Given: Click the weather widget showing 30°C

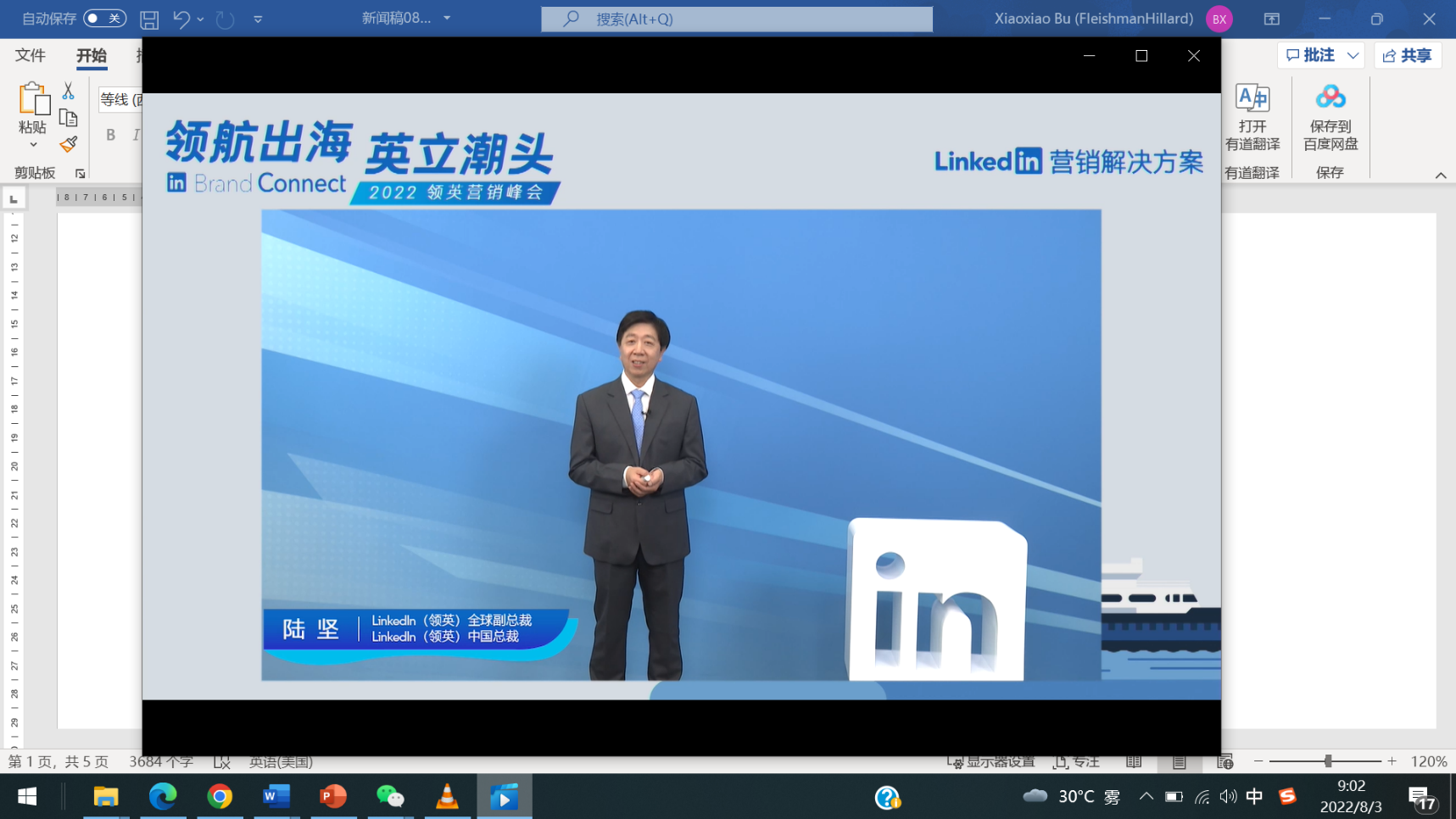Looking at the screenshot, I should pos(1072,797).
